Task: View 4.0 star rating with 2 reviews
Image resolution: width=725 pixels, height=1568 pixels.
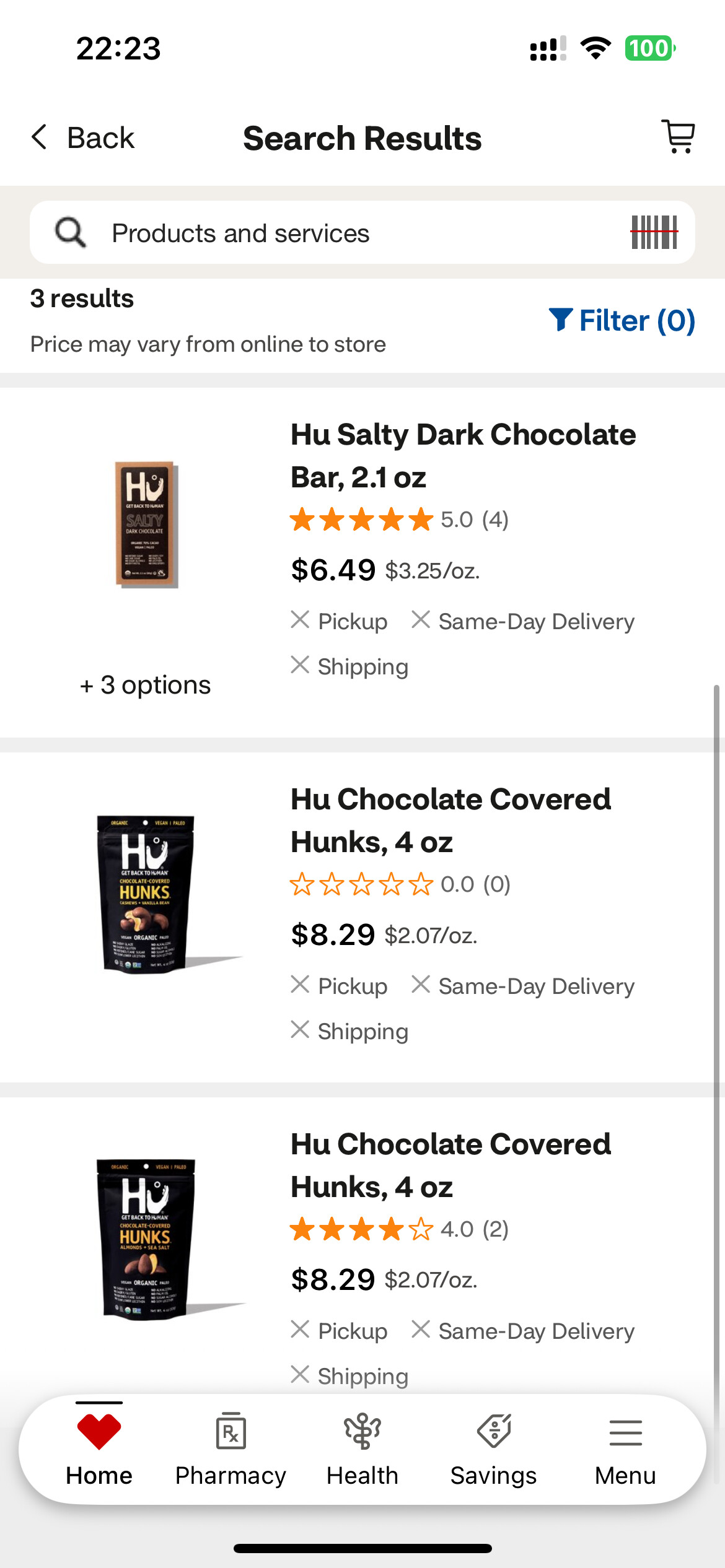Action: pyautogui.click(x=399, y=1229)
